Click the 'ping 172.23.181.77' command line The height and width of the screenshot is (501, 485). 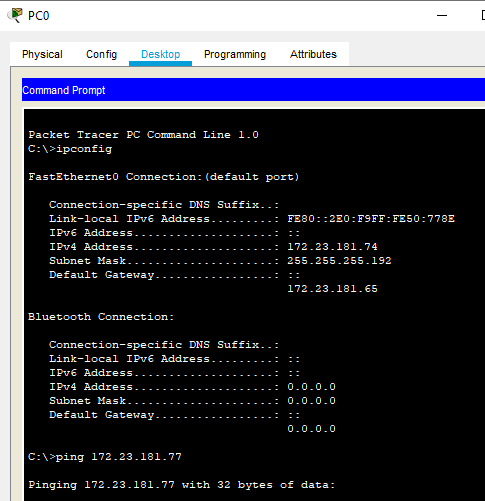pos(105,457)
